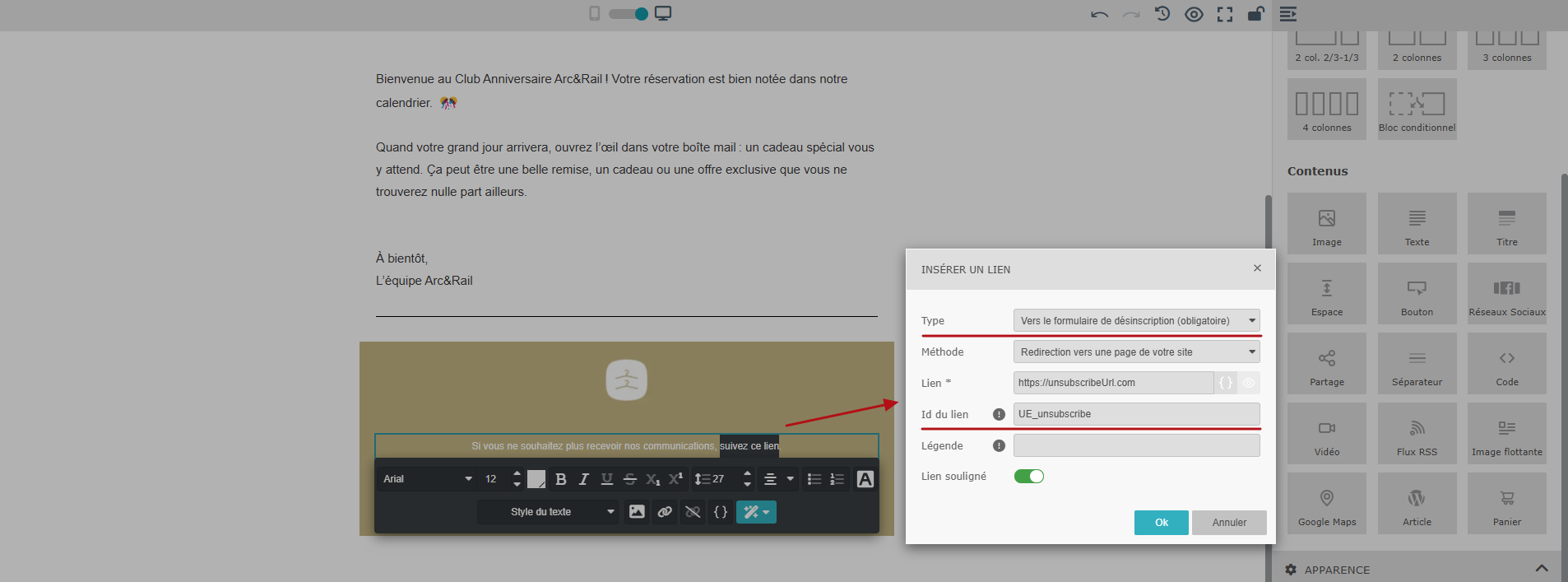The image size is (1568, 582).
Task: Select the Titre content block
Action: tap(1507, 224)
